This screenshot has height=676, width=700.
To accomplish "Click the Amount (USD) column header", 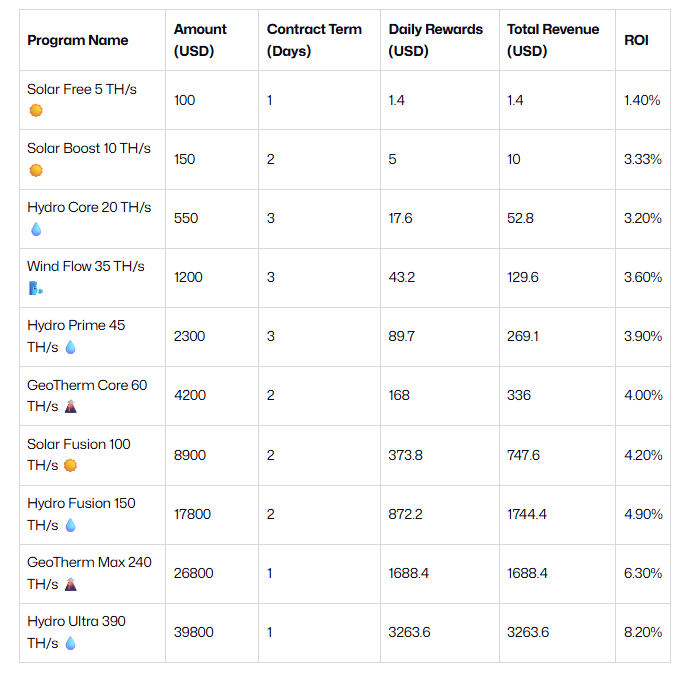I will click(200, 40).
